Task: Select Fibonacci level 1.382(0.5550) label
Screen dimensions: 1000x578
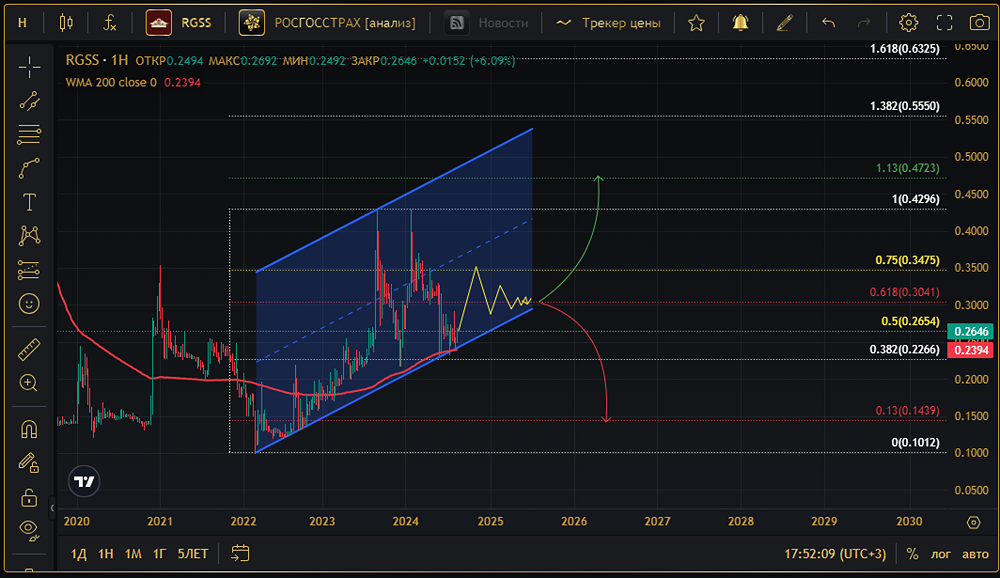Action: 904,106
